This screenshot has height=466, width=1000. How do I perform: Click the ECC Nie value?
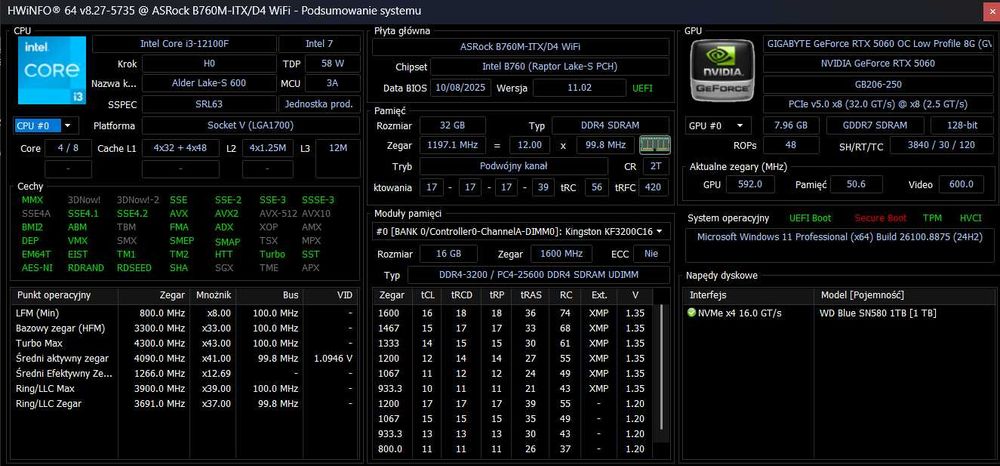(x=652, y=253)
